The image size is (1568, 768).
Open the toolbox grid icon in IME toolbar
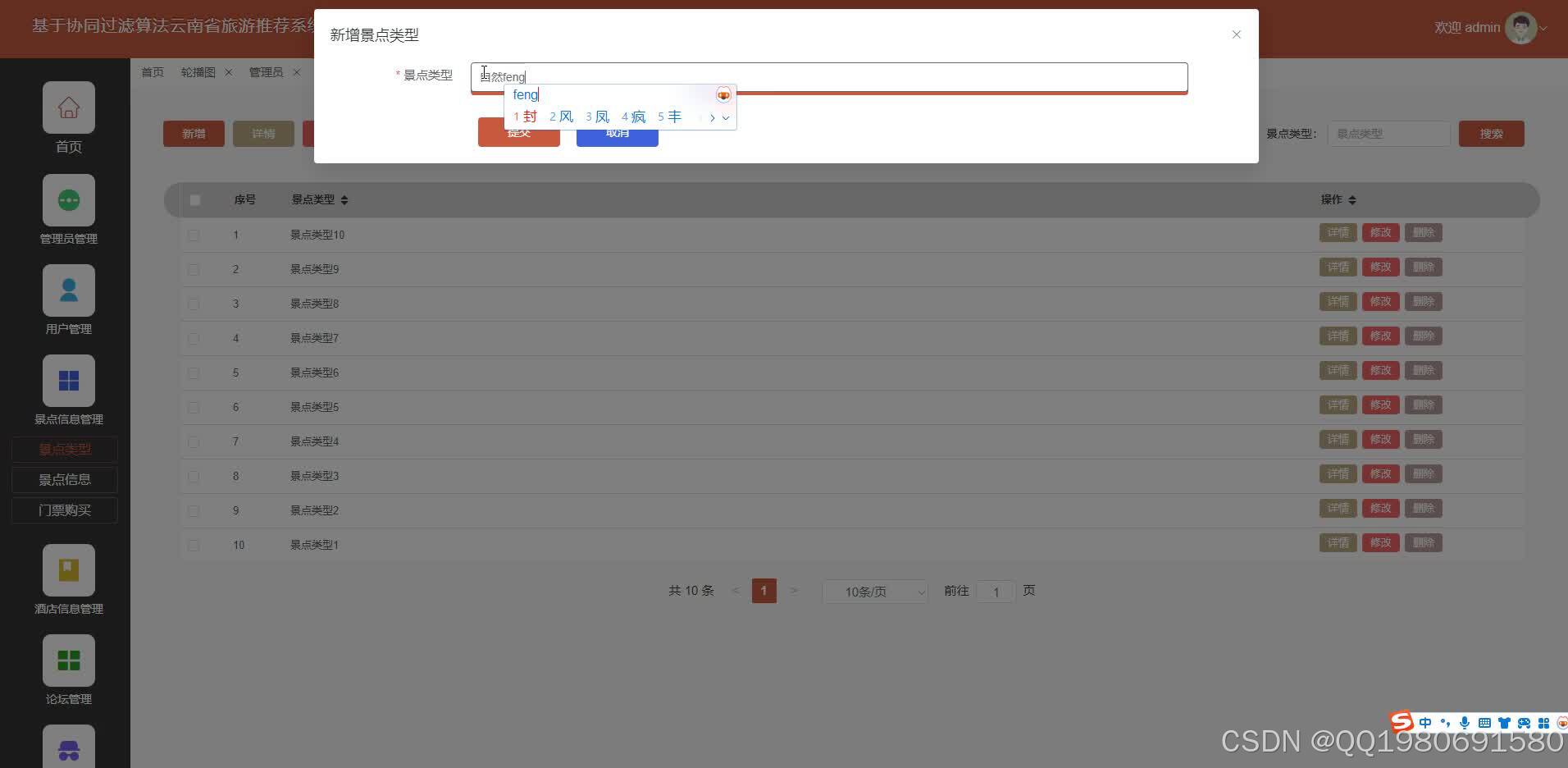[x=1543, y=723]
